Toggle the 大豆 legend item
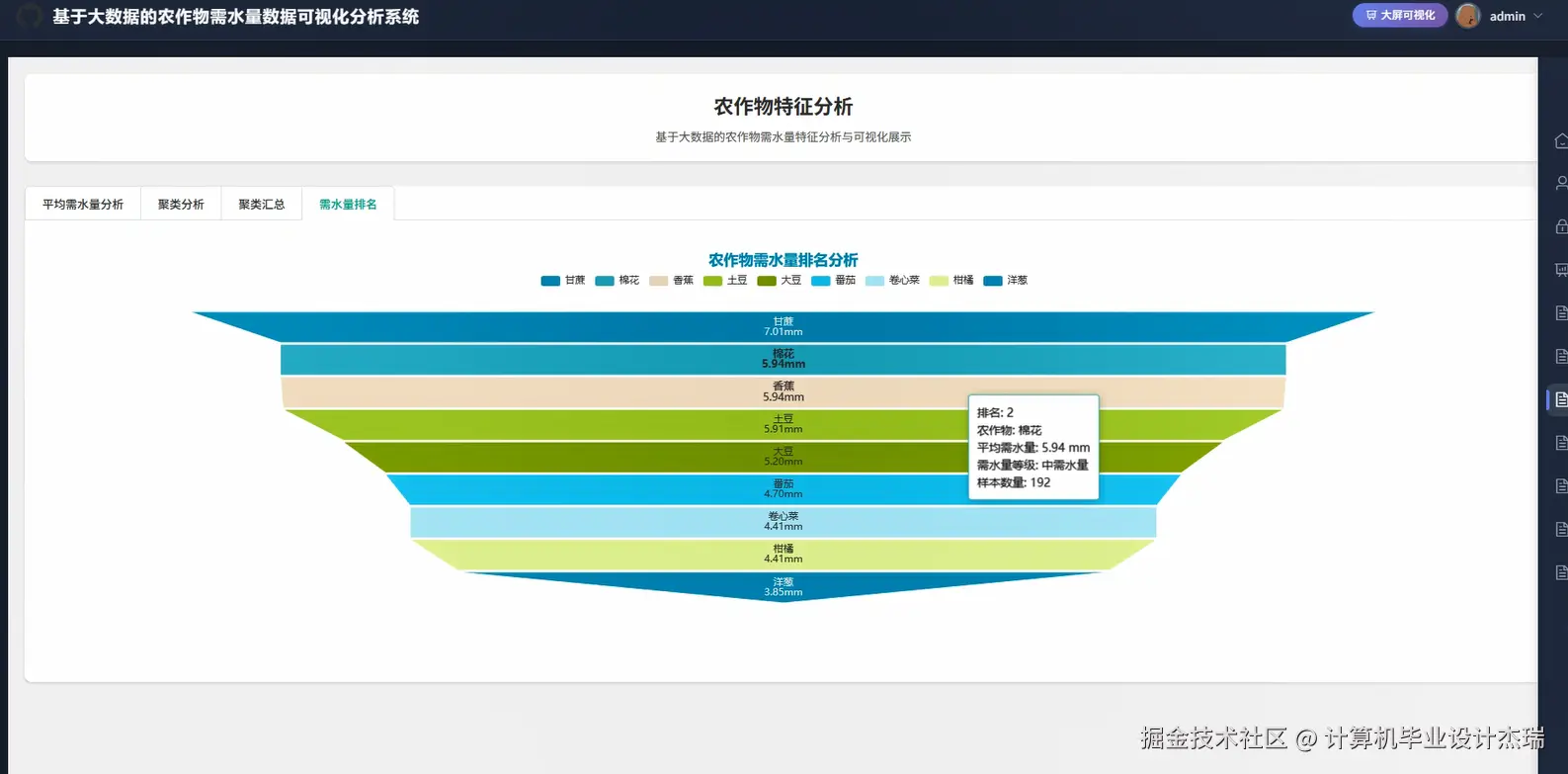 click(x=780, y=281)
